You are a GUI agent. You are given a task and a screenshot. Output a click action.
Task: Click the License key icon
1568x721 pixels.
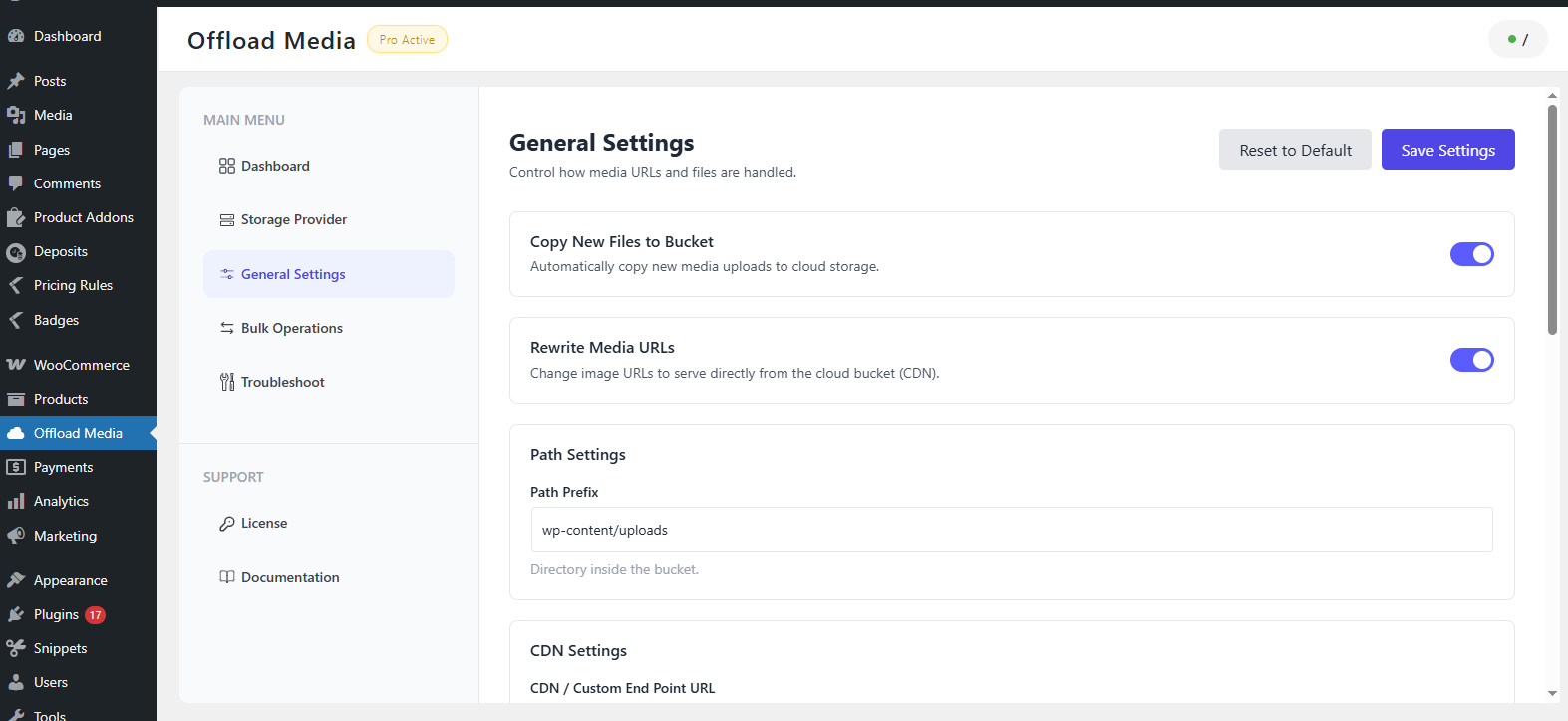click(227, 524)
